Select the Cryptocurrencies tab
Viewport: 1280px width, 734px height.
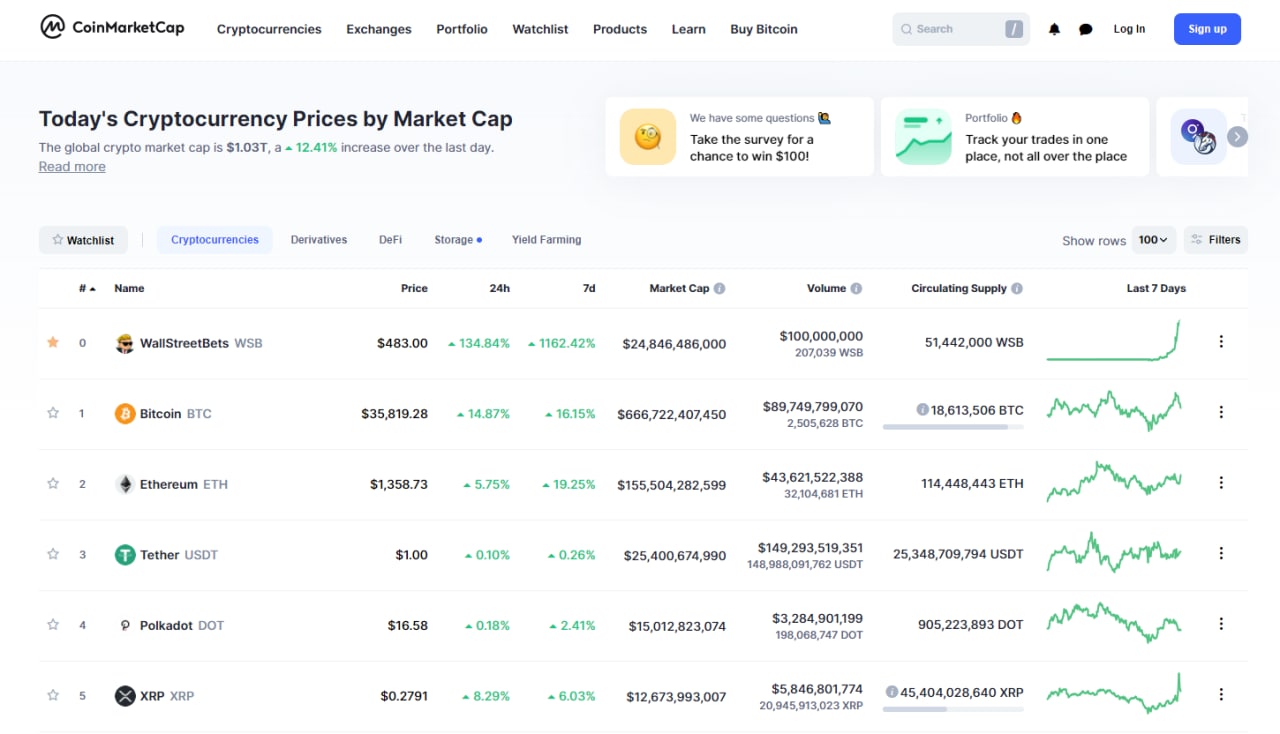coord(215,240)
